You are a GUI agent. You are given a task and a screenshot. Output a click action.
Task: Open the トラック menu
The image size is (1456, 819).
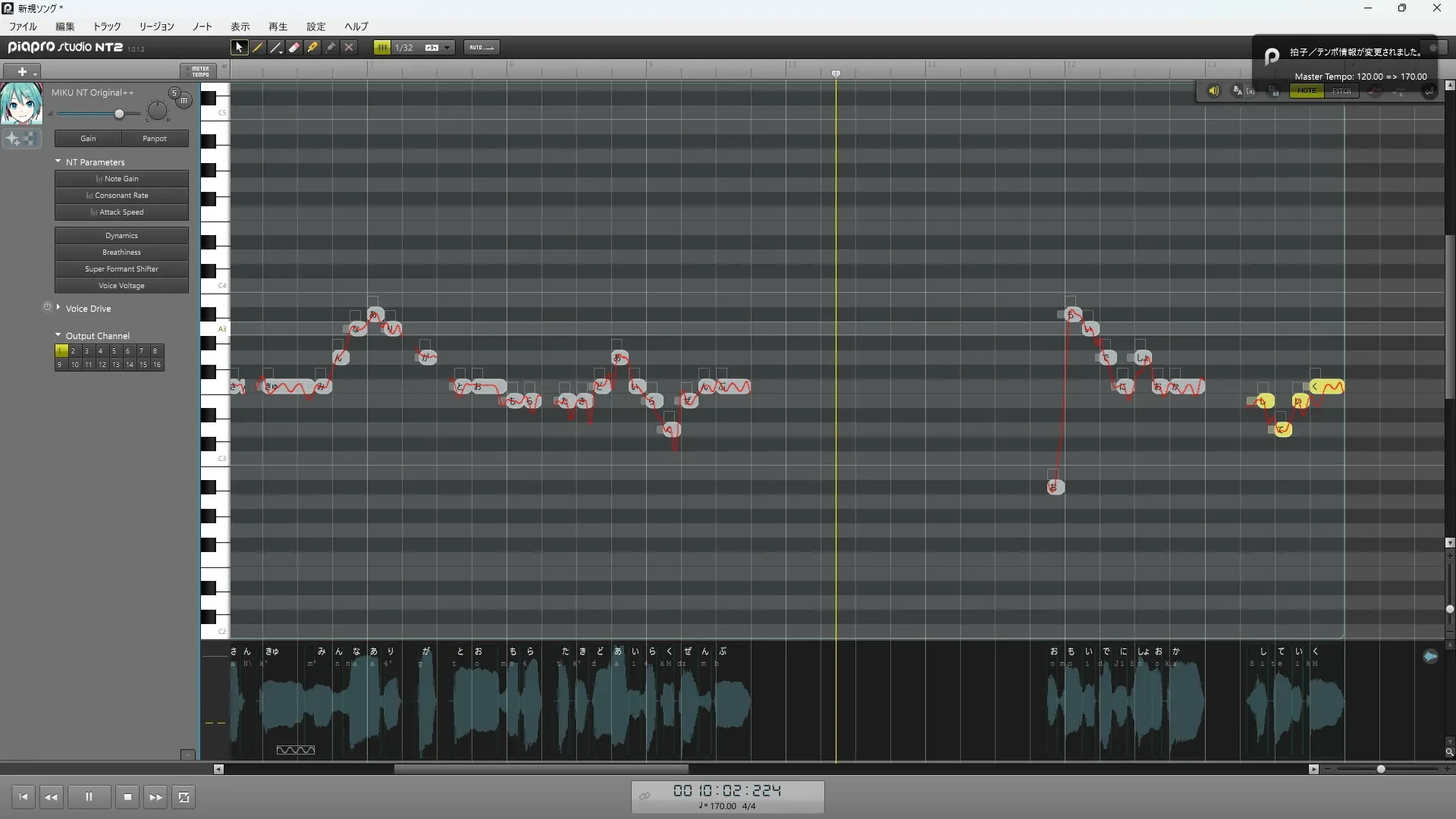click(x=107, y=27)
